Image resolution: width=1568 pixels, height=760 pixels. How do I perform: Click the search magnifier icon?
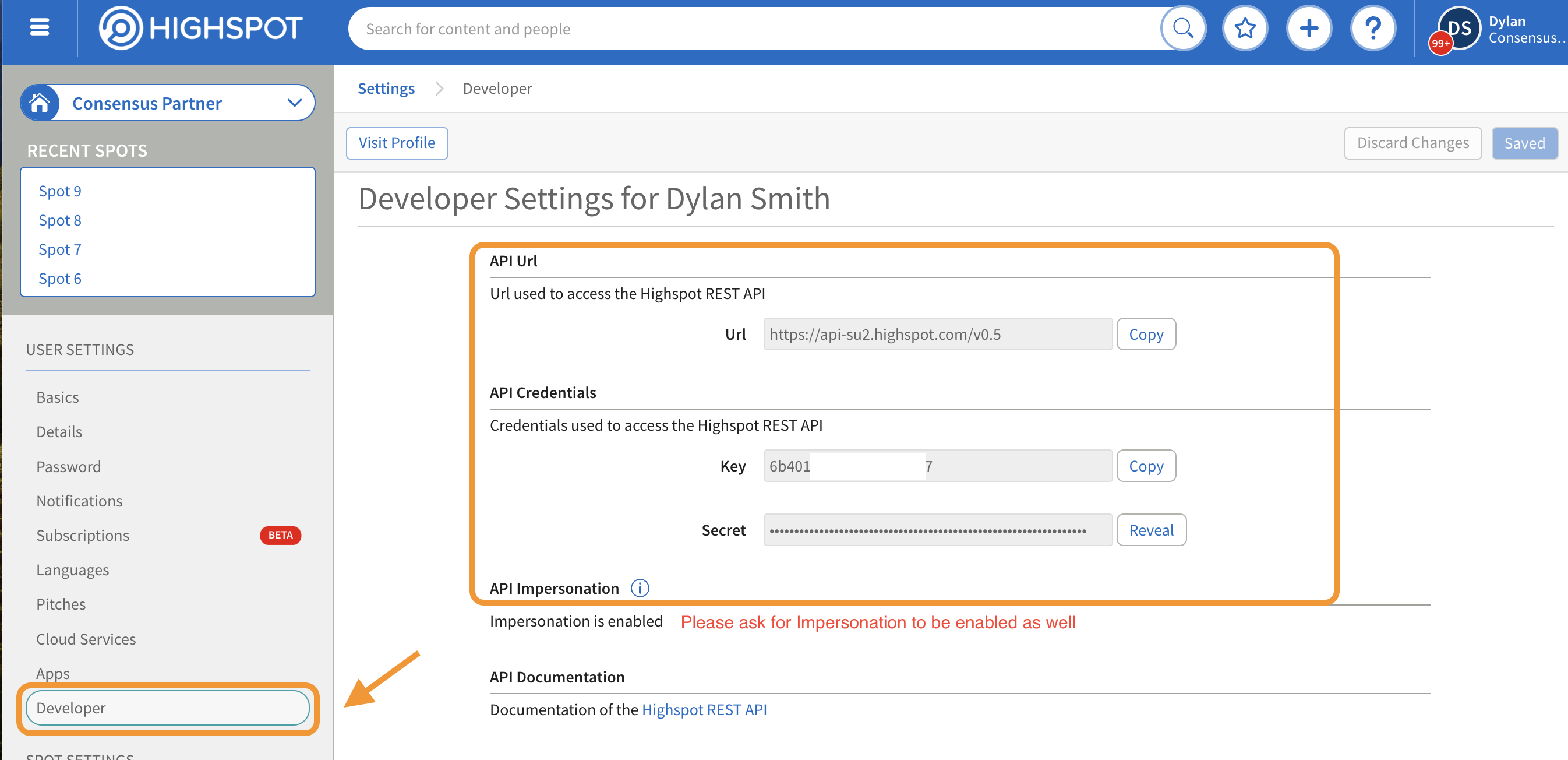point(1182,28)
